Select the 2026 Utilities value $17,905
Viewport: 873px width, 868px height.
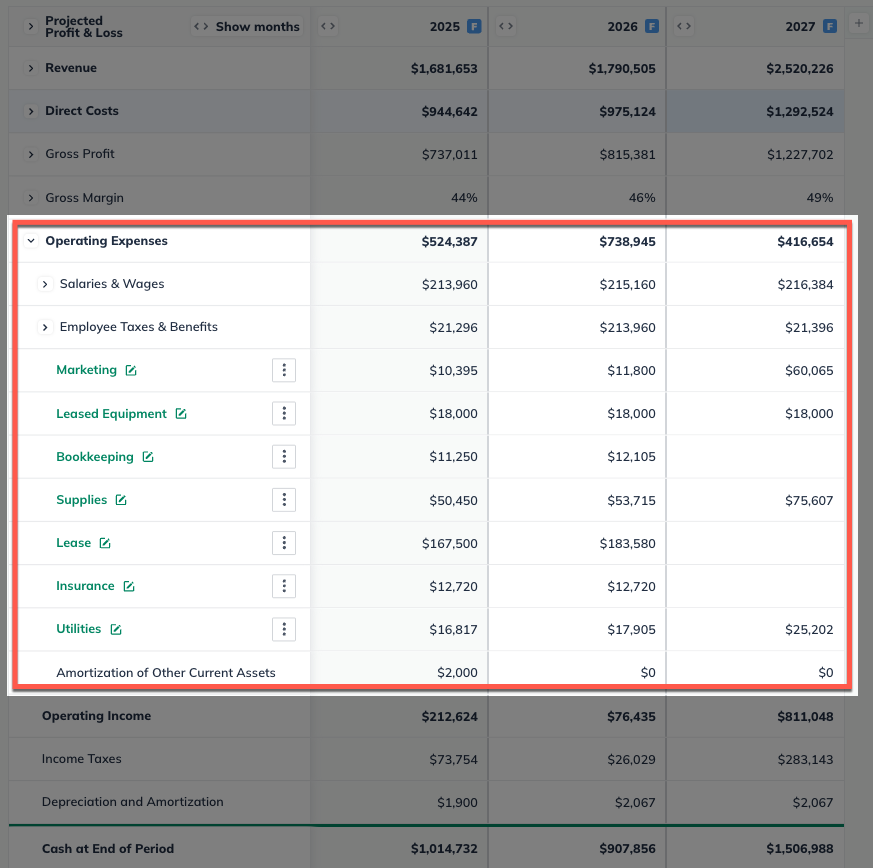631,630
